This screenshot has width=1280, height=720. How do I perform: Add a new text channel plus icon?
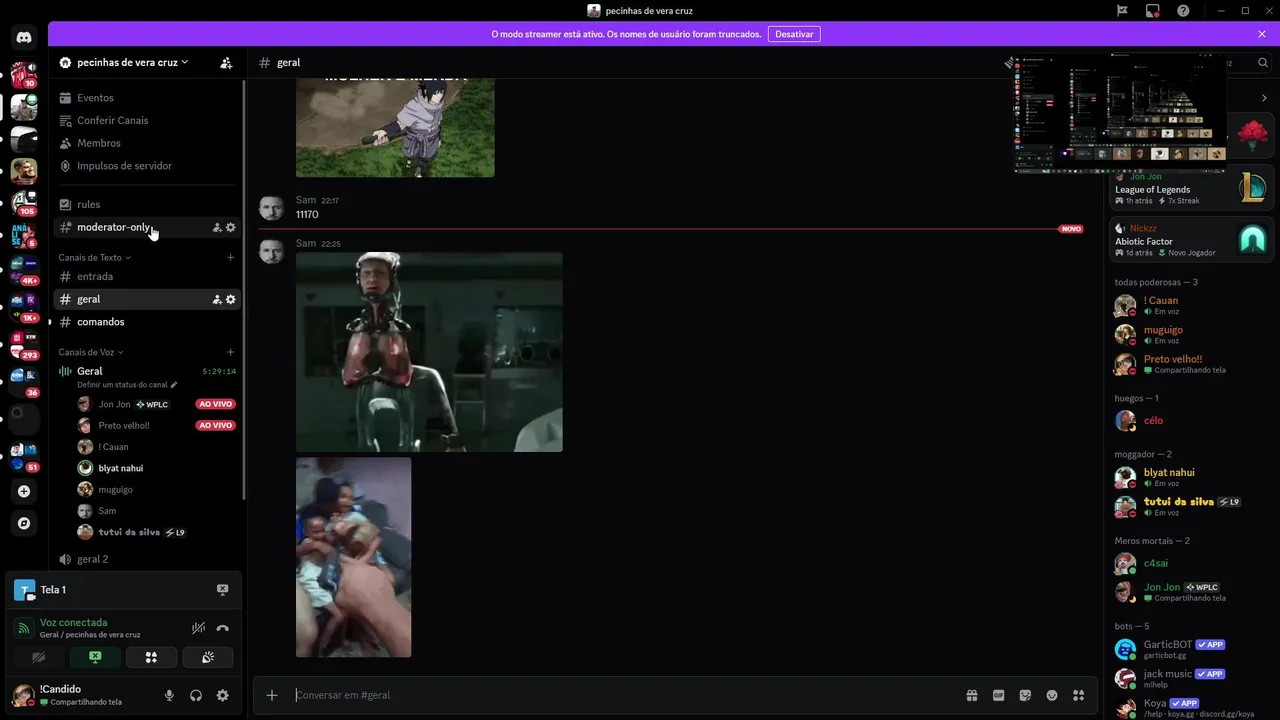[231, 257]
